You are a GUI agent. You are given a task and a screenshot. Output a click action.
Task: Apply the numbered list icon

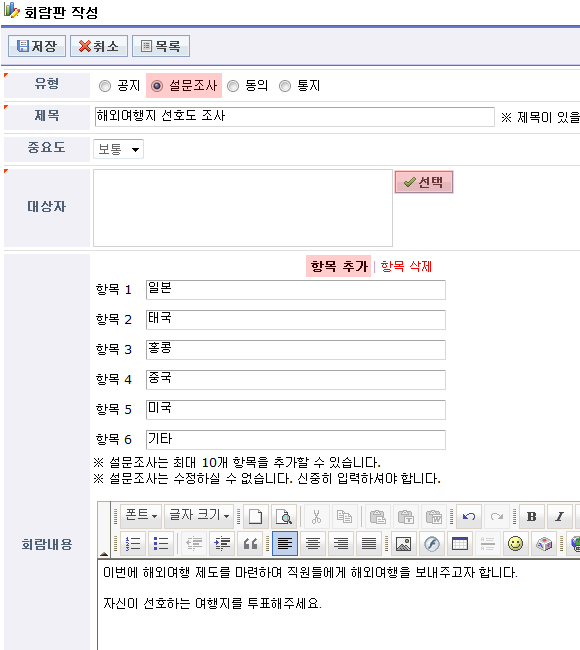(133, 543)
